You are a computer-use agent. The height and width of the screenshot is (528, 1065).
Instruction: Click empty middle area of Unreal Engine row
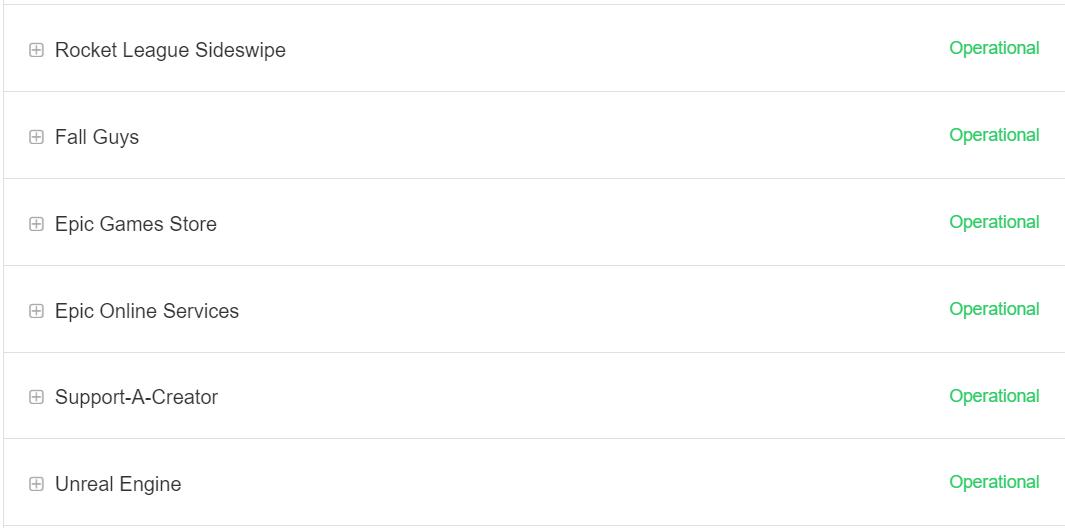pos(540,483)
